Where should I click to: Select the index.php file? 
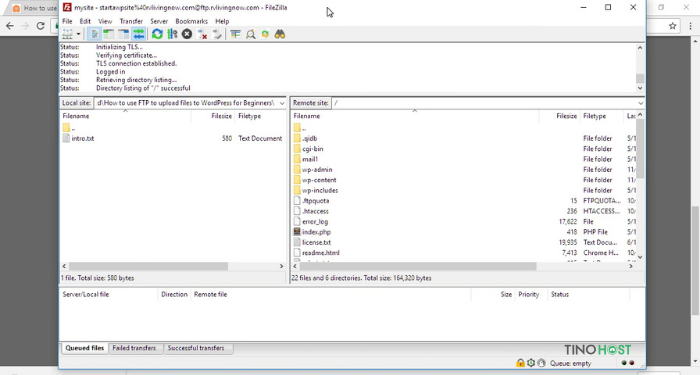click(316, 232)
